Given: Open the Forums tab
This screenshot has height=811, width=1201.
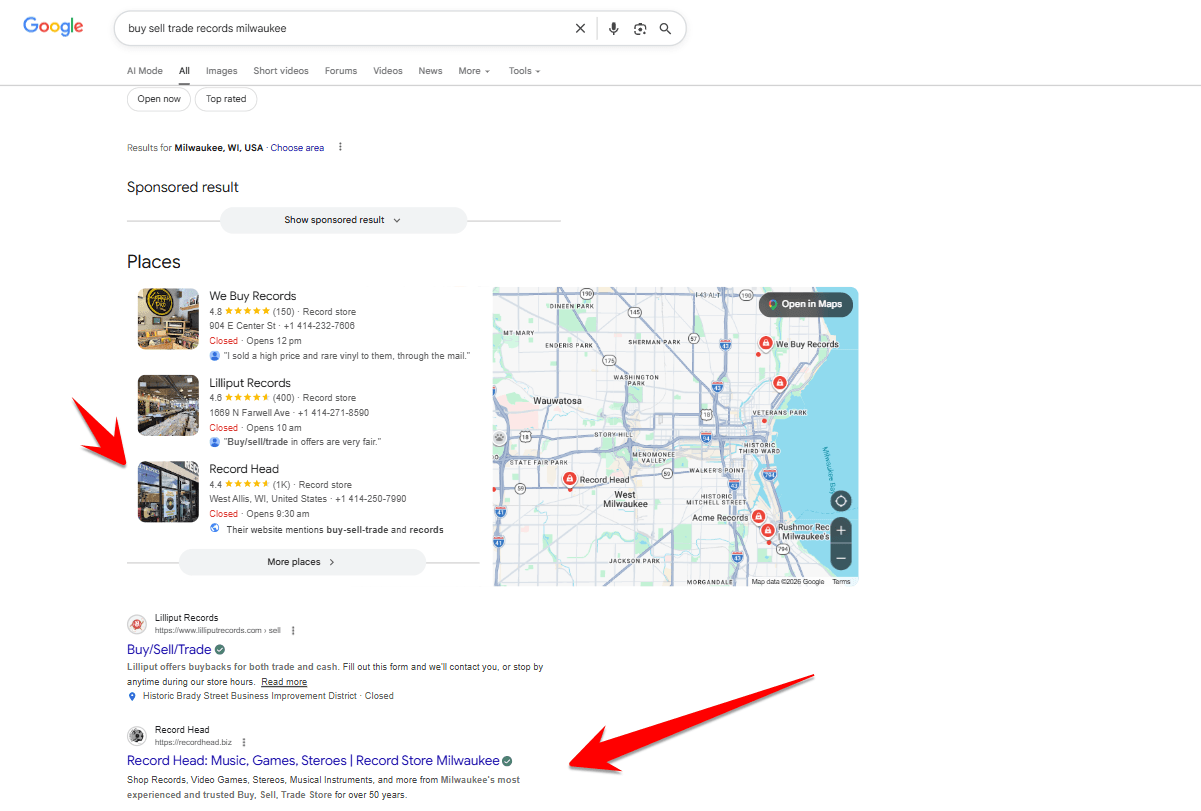Looking at the screenshot, I should [x=341, y=71].
